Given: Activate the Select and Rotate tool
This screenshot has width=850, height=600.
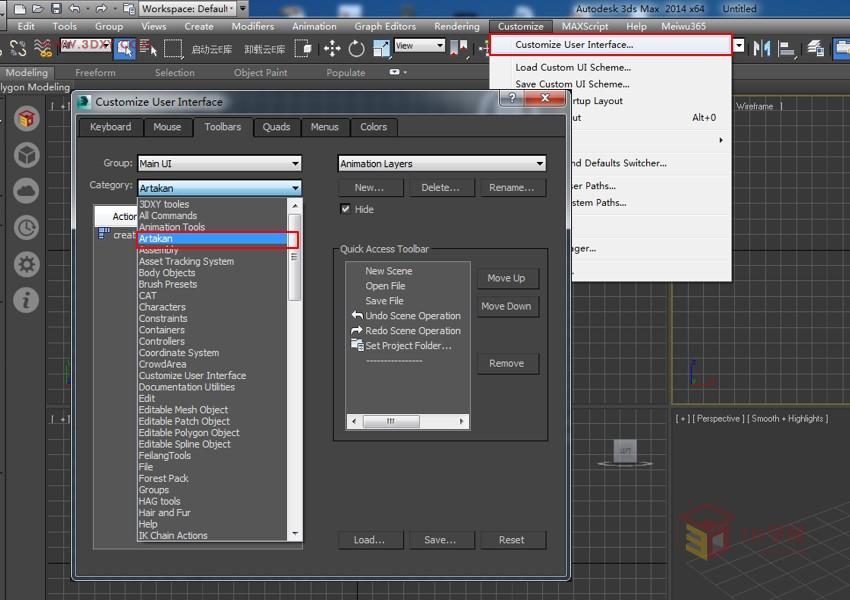Looking at the screenshot, I should [x=356, y=48].
